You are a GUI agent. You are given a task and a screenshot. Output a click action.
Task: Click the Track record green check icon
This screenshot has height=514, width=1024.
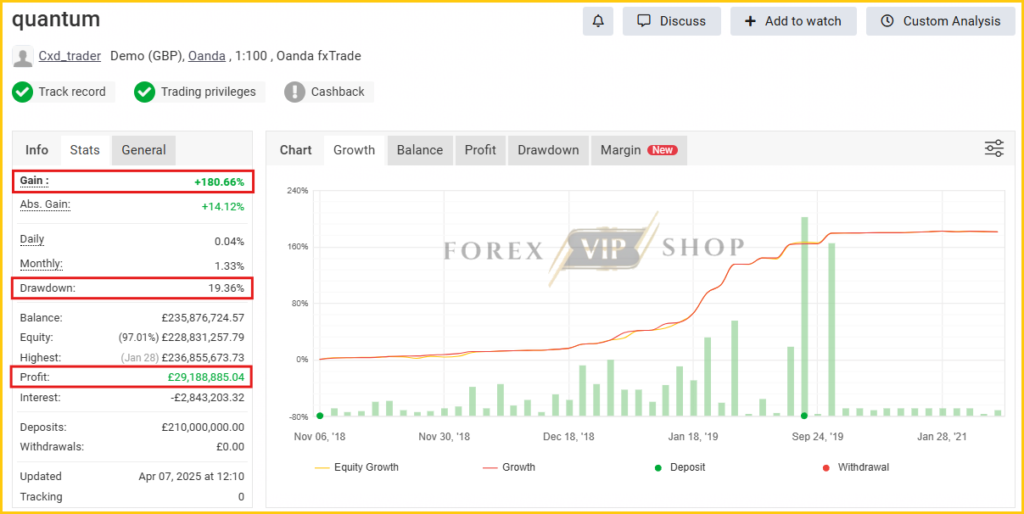pos(22,92)
